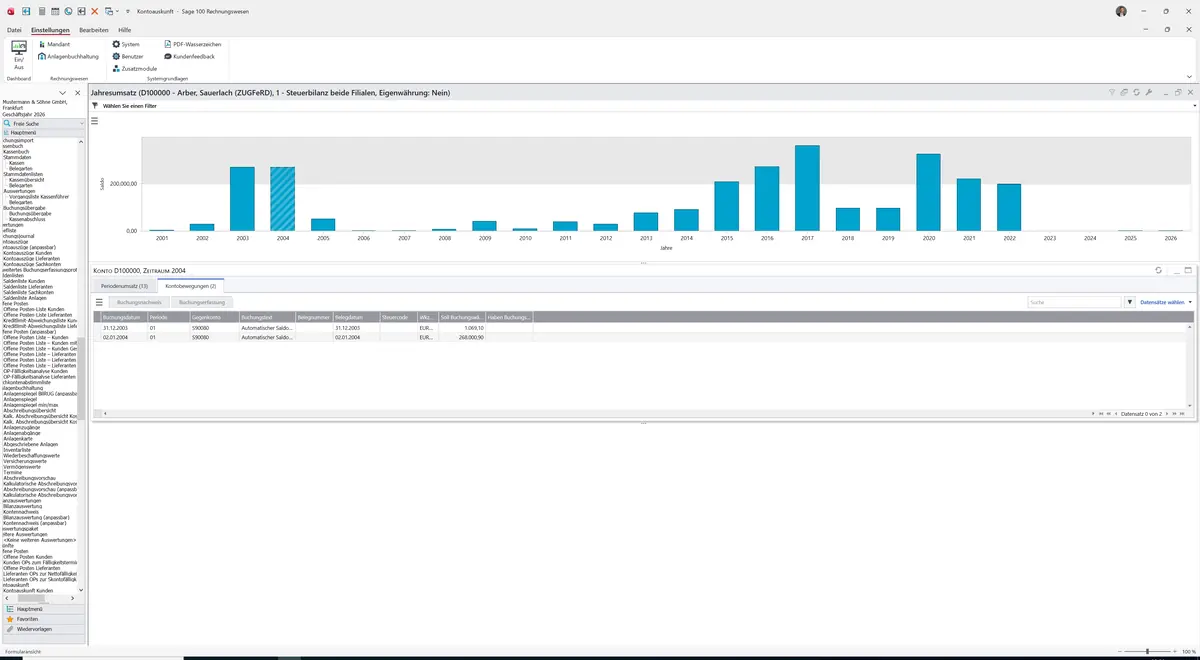
Task: Click the red X icon in quick access toolbar
Action: click(94, 10)
